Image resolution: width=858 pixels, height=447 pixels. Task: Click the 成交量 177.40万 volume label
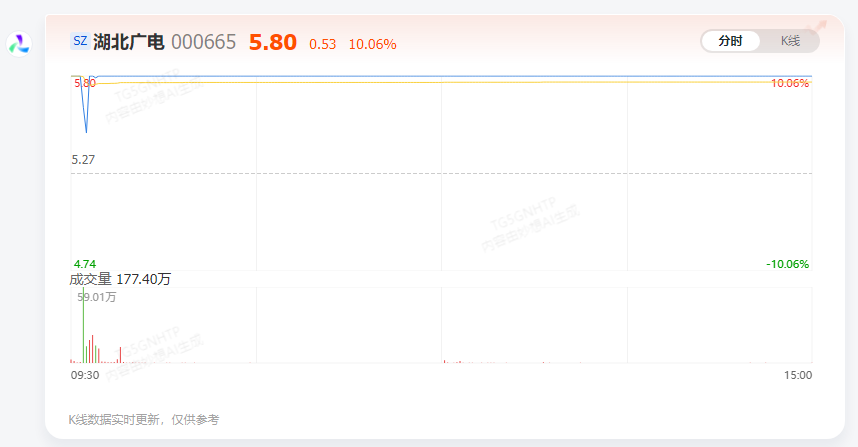point(120,279)
